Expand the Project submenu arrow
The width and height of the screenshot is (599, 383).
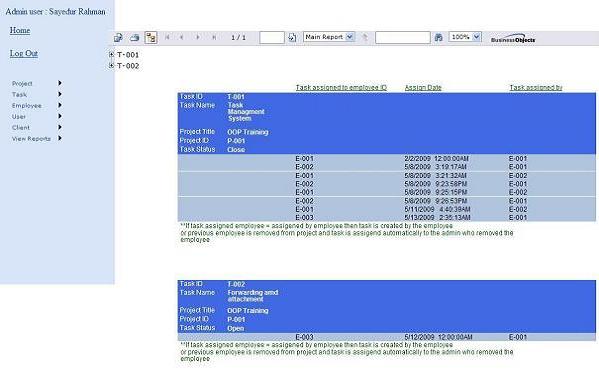pos(60,83)
